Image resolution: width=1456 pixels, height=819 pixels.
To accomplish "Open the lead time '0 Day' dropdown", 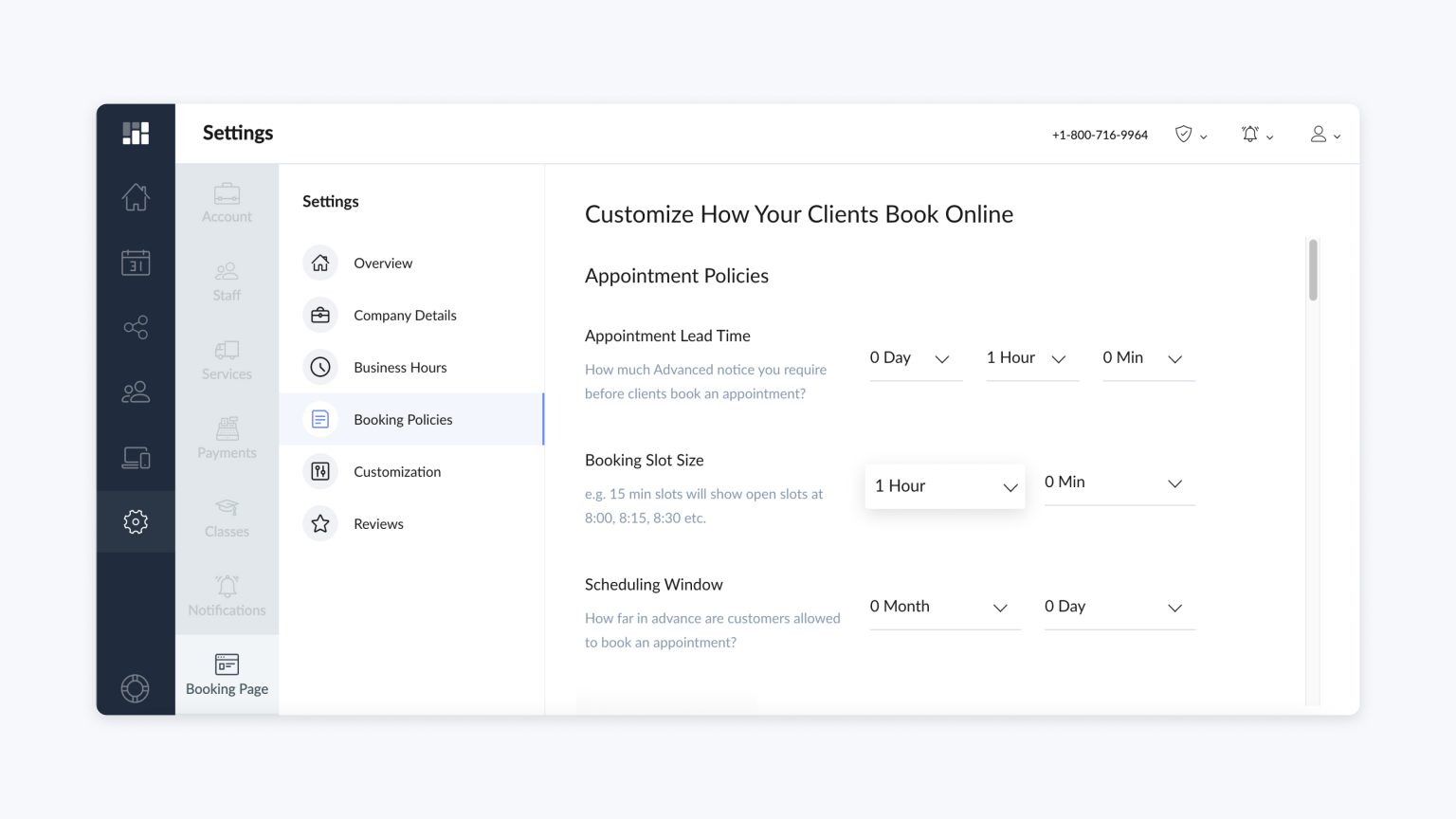I will [x=916, y=358].
